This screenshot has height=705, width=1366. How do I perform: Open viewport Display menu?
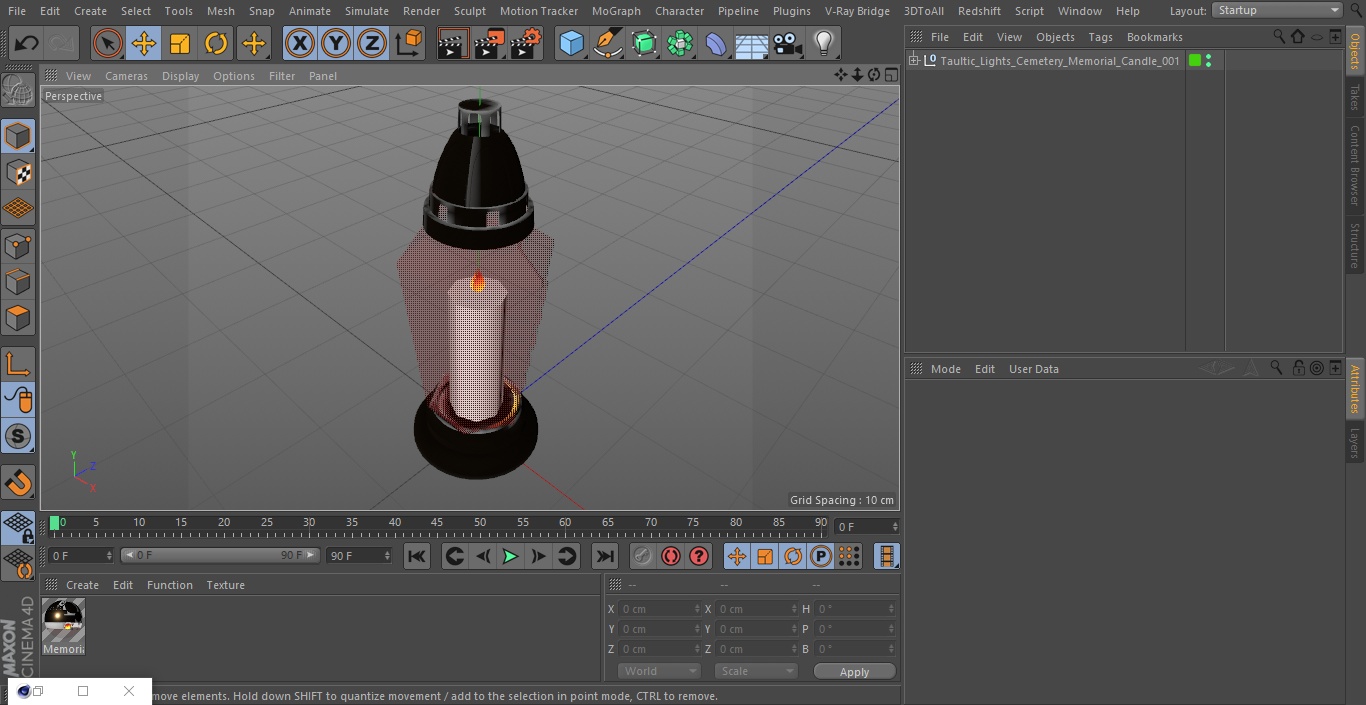click(180, 76)
